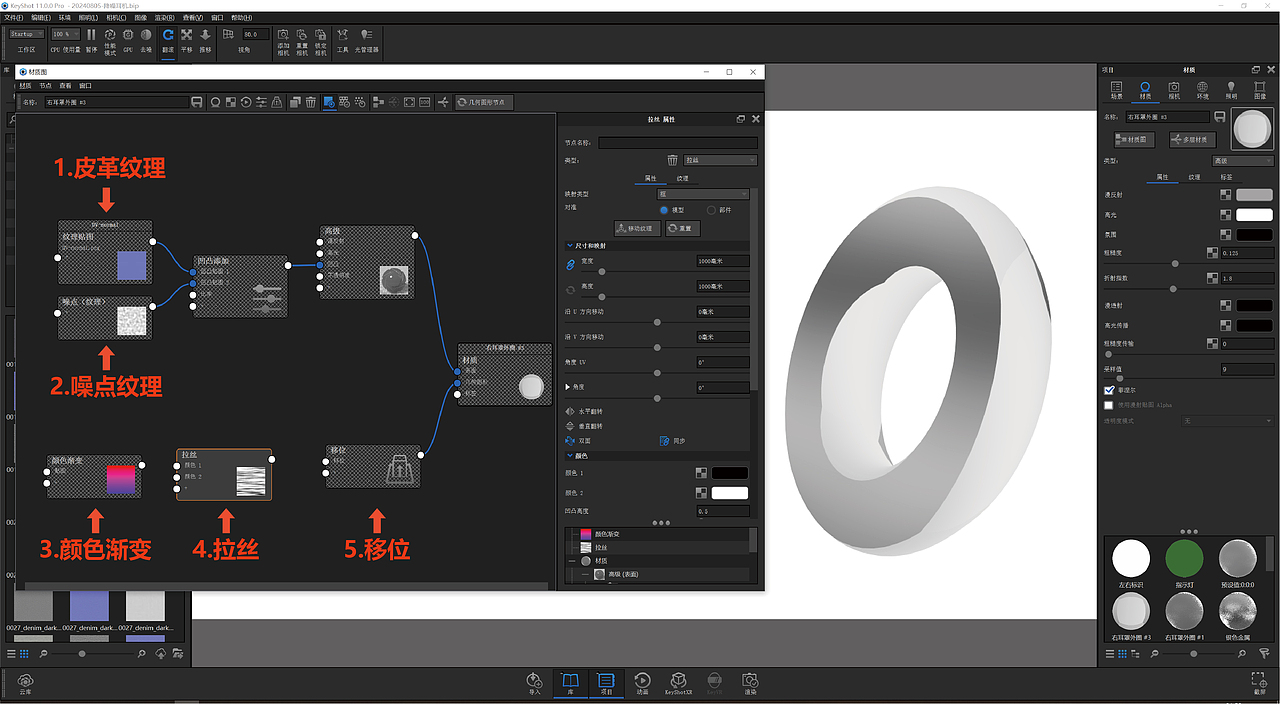Click the 垂直翻转 vertical flip icon
This screenshot has width=1280, height=704.
tap(570, 426)
